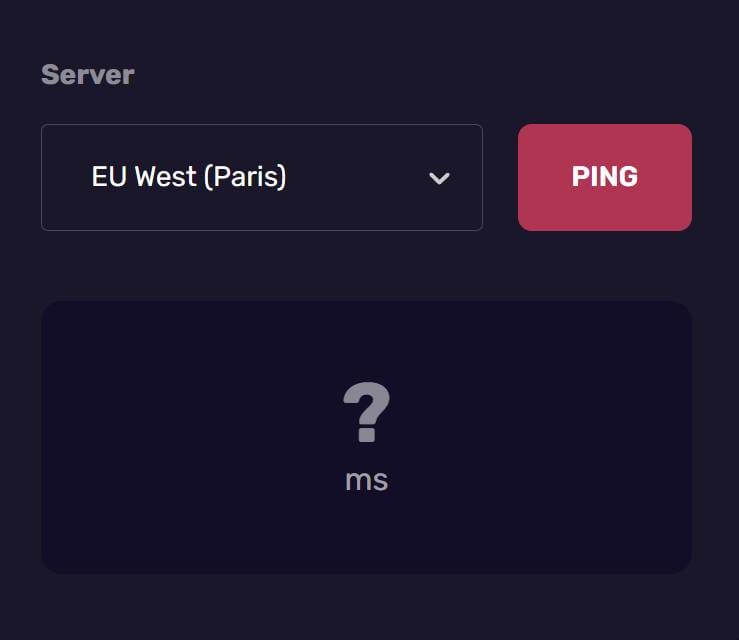Tap the large gray question mark
The width and height of the screenshot is (739, 640).
point(366,414)
